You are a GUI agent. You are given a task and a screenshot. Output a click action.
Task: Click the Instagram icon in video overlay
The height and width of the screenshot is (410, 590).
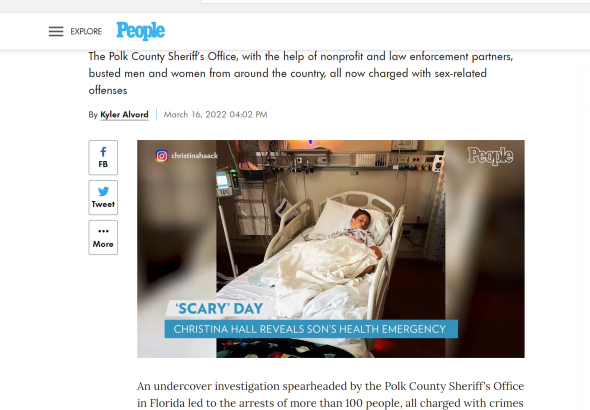pyautogui.click(x=162, y=156)
